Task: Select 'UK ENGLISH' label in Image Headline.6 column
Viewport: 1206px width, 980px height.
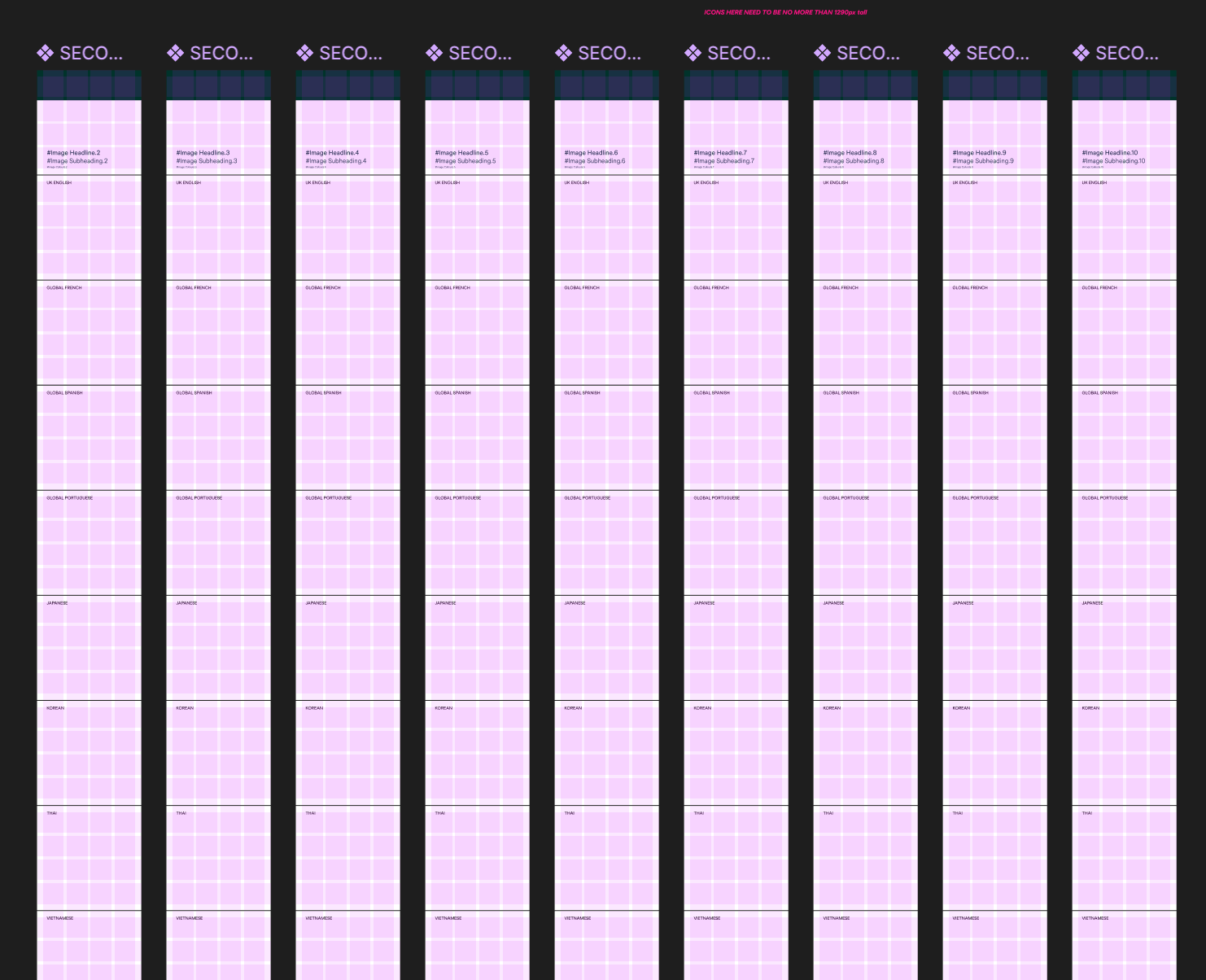Action: point(577,182)
